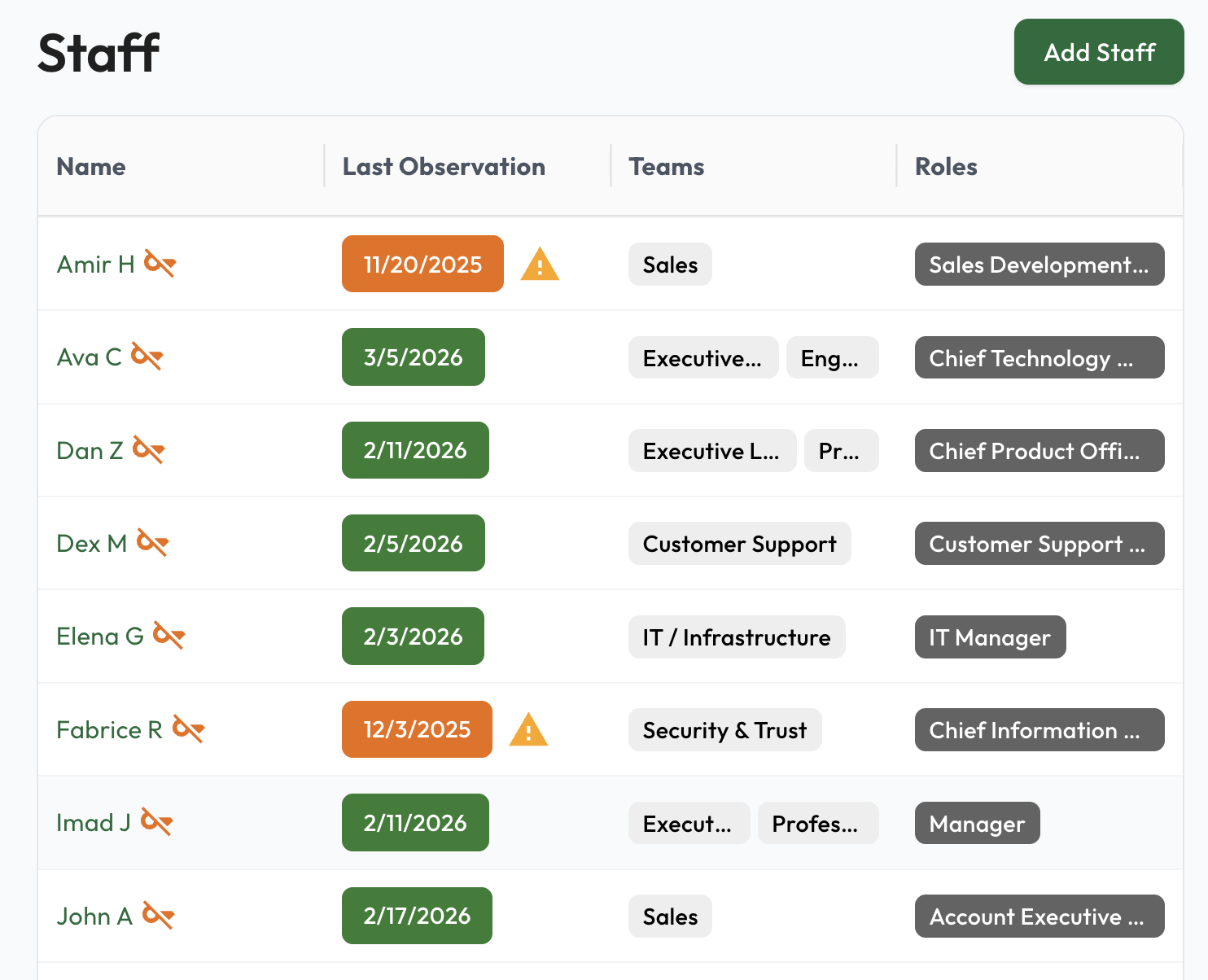This screenshot has width=1208, height=980.
Task: Expand the truncated Chief Technology role badge
Action: coord(1039,357)
